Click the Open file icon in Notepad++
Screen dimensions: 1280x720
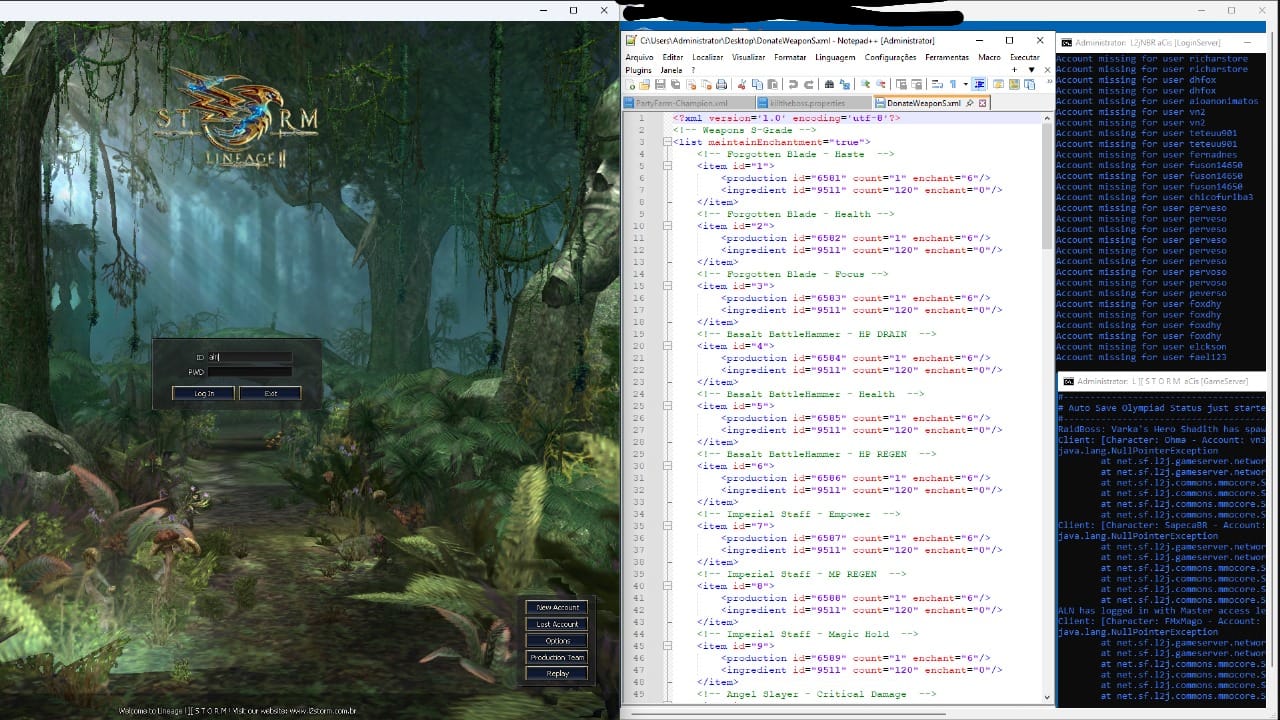click(x=645, y=84)
